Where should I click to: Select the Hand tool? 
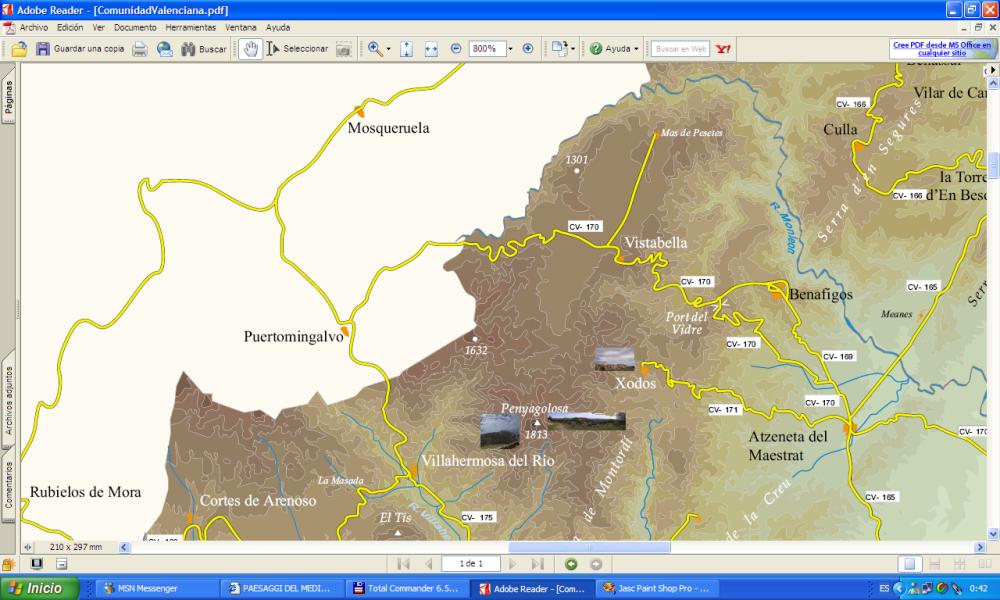[250, 48]
